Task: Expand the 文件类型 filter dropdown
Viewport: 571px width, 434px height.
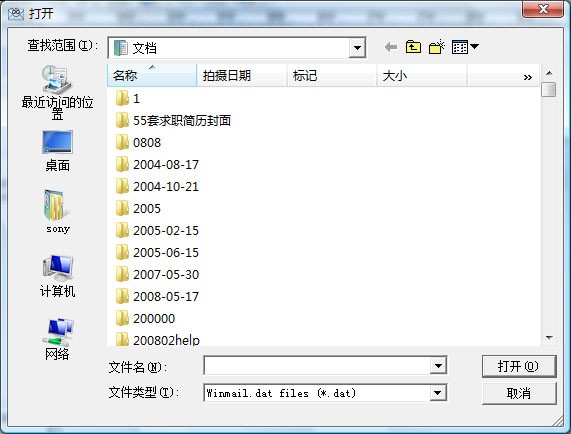Action: (x=438, y=393)
